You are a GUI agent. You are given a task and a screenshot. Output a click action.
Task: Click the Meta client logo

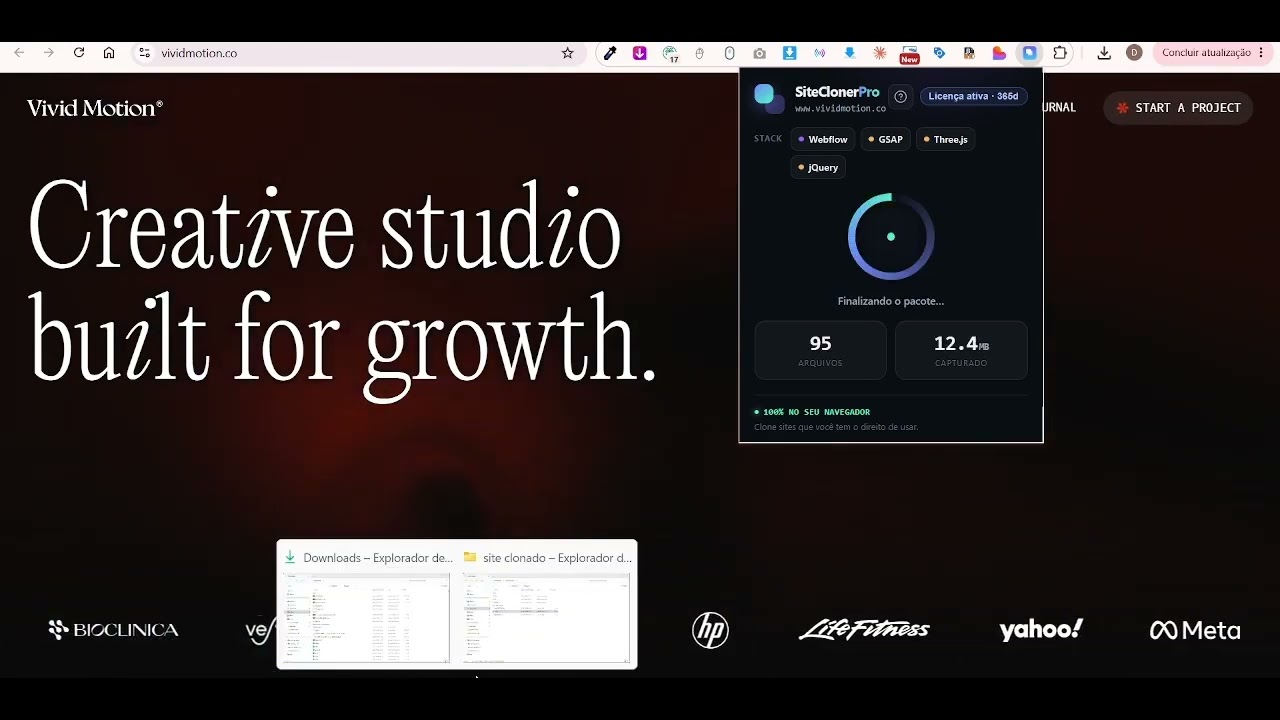click(x=1195, y=630)
